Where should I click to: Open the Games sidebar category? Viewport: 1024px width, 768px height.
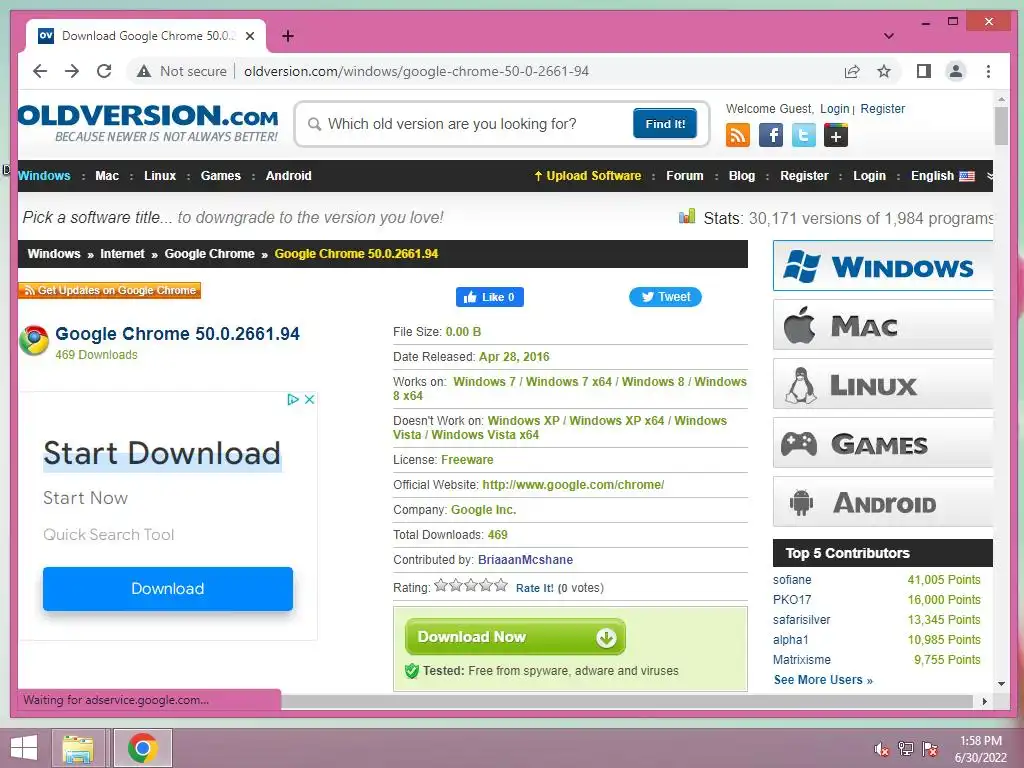[882, 443]
